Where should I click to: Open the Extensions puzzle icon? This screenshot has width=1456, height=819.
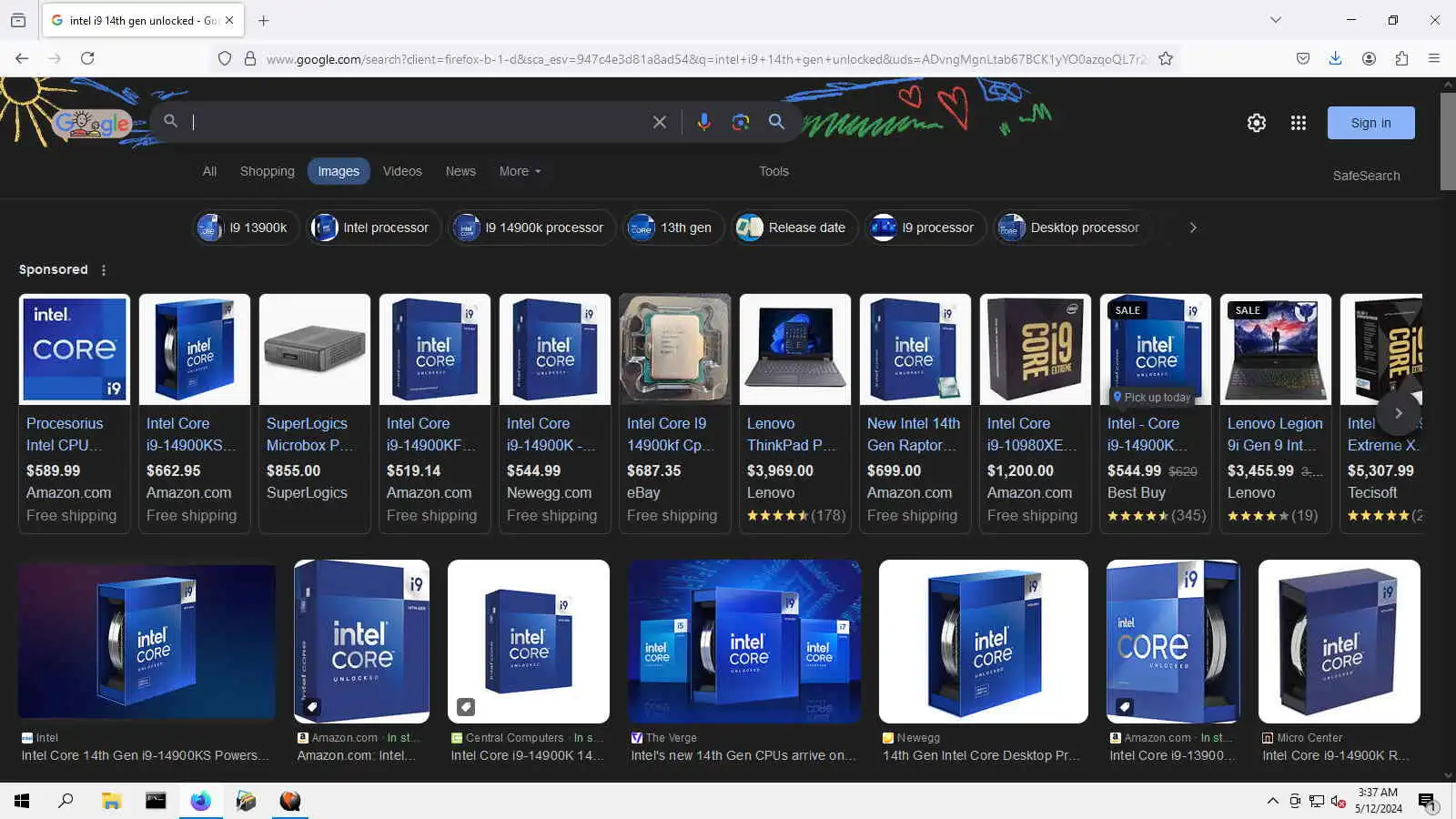coord(1401,58)
